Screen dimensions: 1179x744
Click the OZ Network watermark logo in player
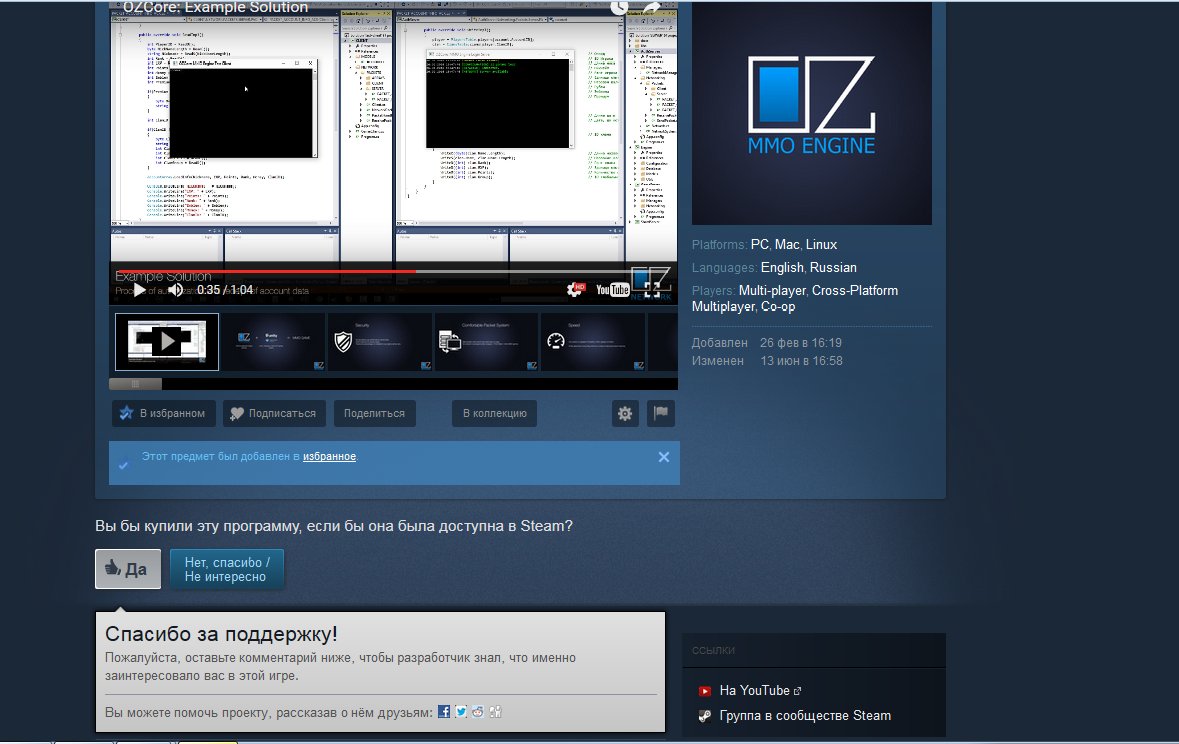[x=650, y=284]
